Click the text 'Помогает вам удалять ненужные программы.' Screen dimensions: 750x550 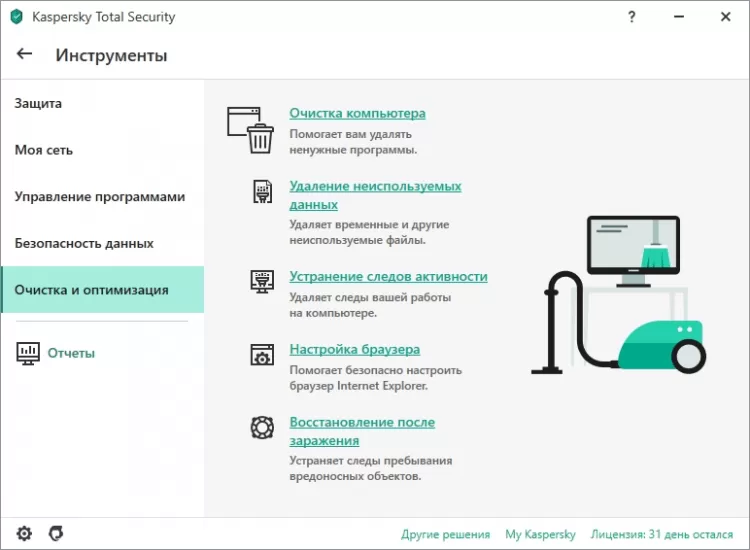coord(353,142)
